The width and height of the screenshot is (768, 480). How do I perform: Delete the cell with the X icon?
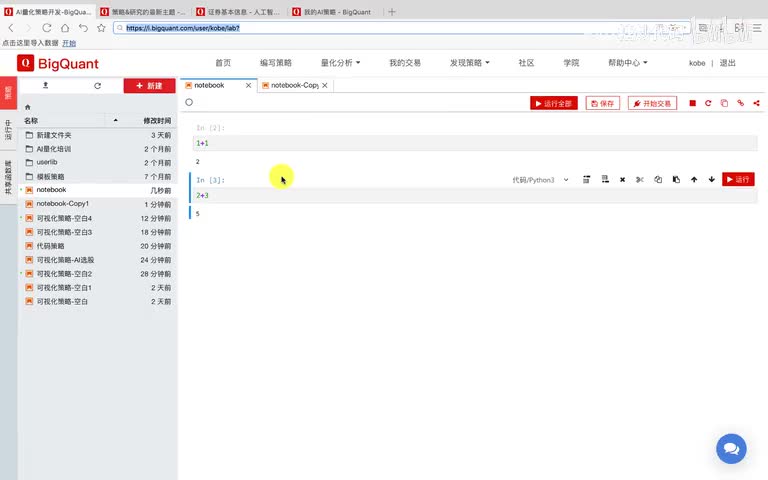point(622,180)
